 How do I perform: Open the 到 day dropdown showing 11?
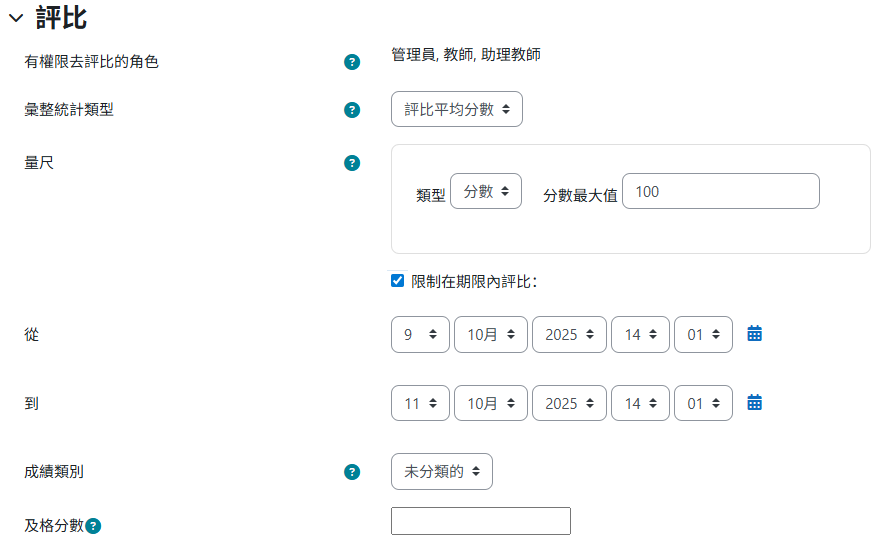click(x=420, y=404)
